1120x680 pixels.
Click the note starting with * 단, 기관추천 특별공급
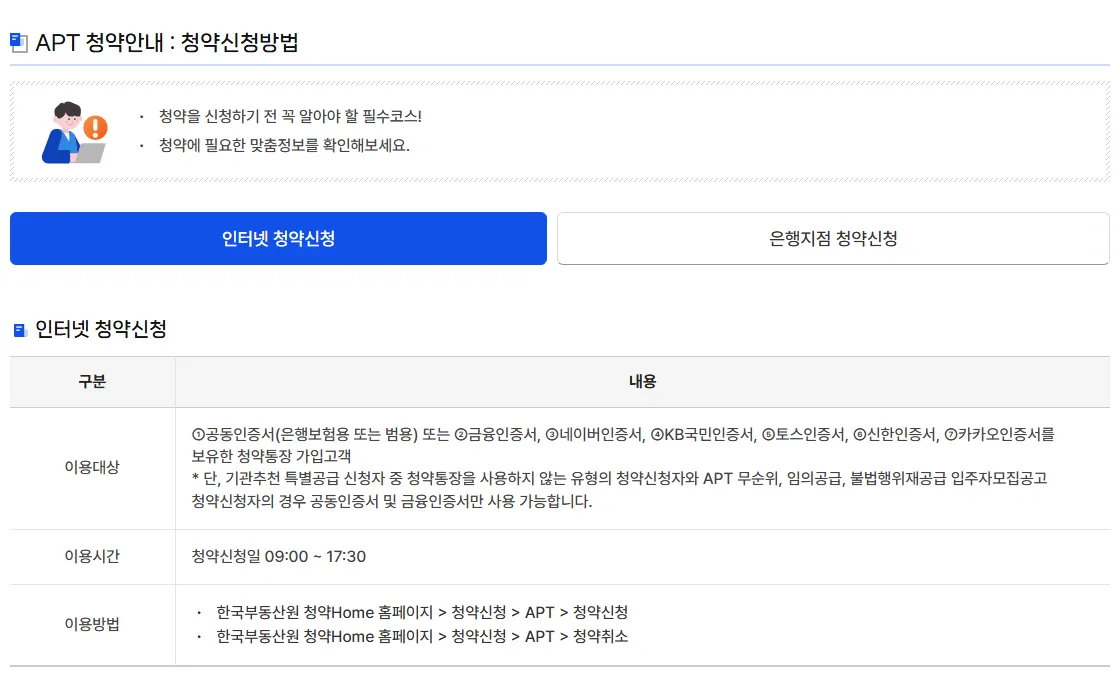(x=619, y=479)
